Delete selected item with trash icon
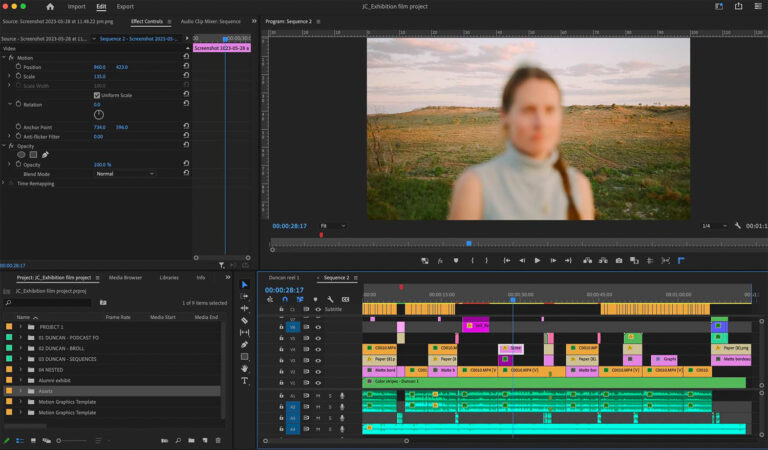Image resolution: width=768 pixels, height=450 pixels. (218, 441)
